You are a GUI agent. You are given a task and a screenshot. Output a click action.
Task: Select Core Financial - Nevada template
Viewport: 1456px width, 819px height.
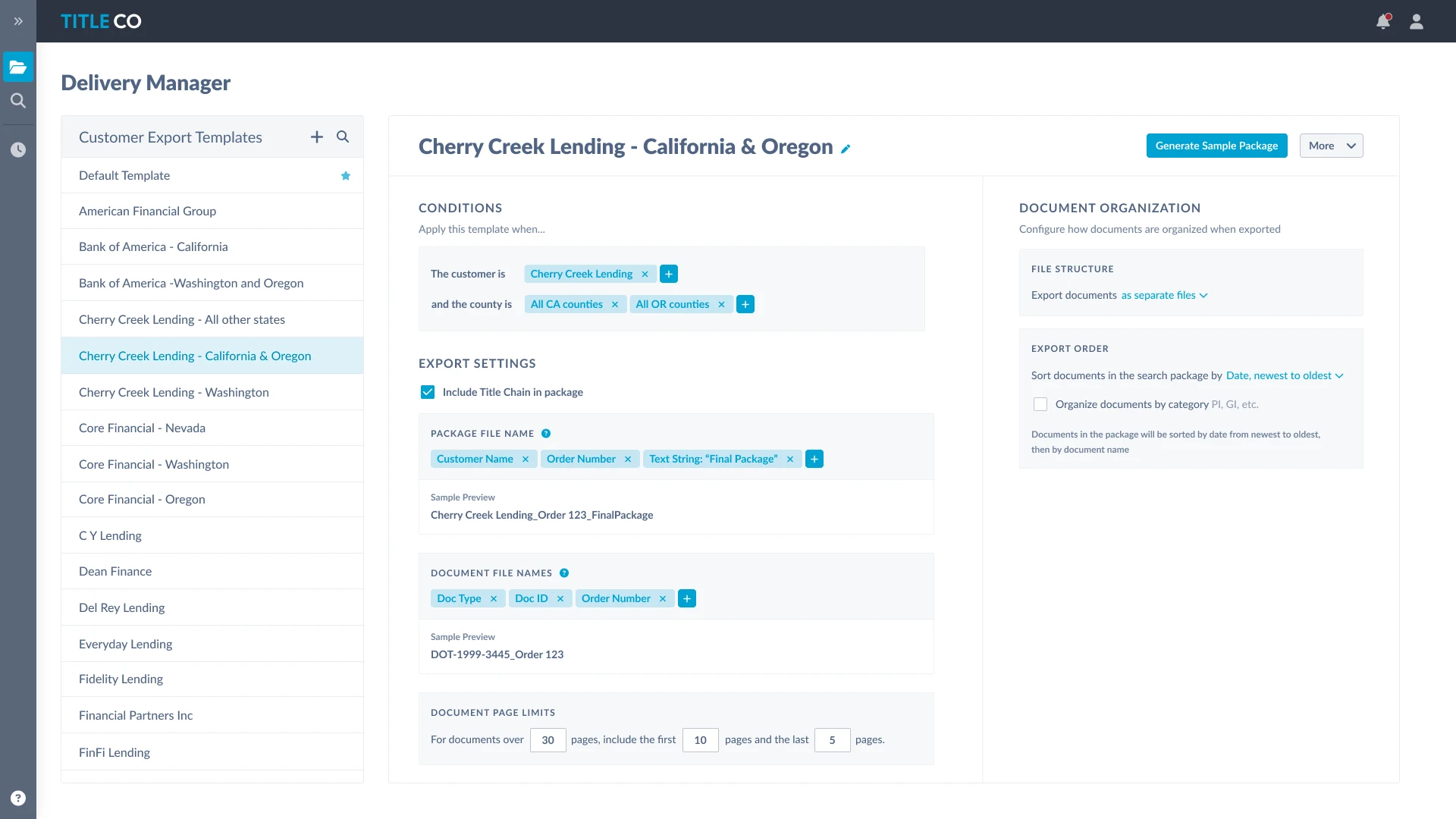pos(212,428)
